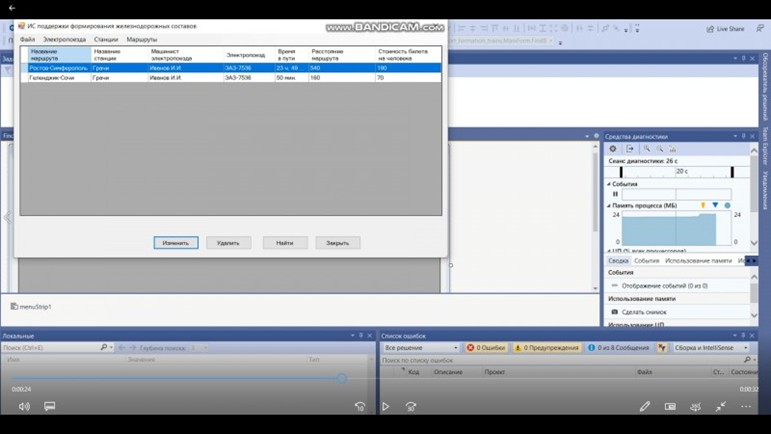
Task: Toggle the 0 из 8 Сообщения filter
Action: pos(618,347)
